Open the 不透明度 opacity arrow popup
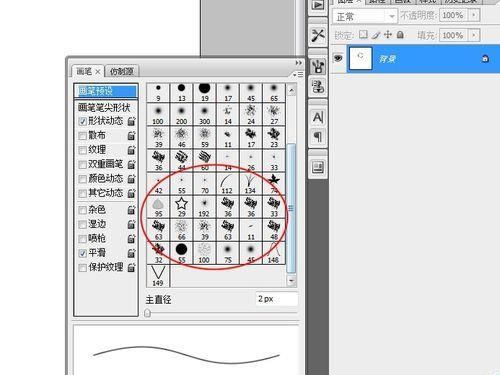500x375 pixels. 474,15
